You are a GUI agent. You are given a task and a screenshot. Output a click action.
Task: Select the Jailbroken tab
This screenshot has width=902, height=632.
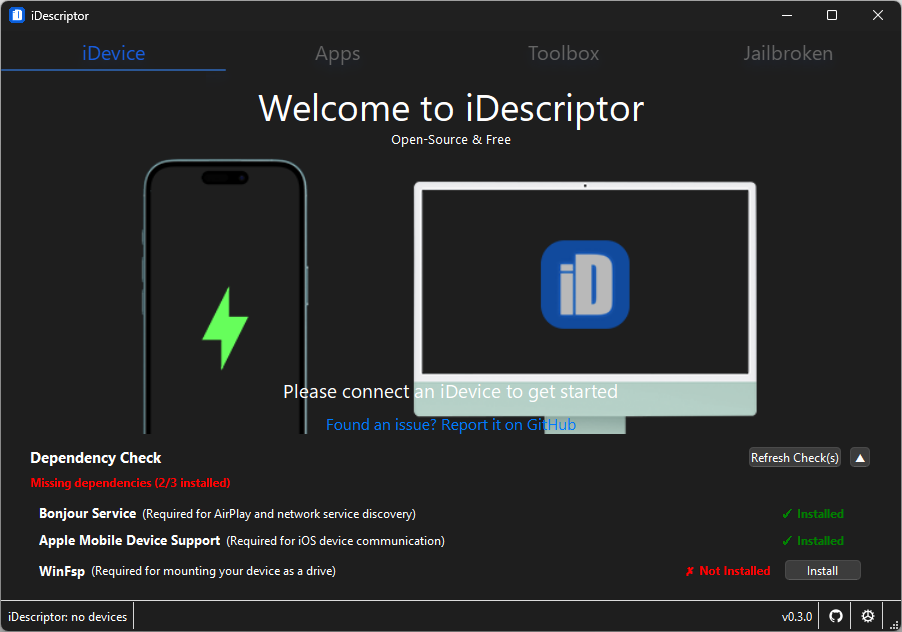pyautogui.click(x=788, y=54)
